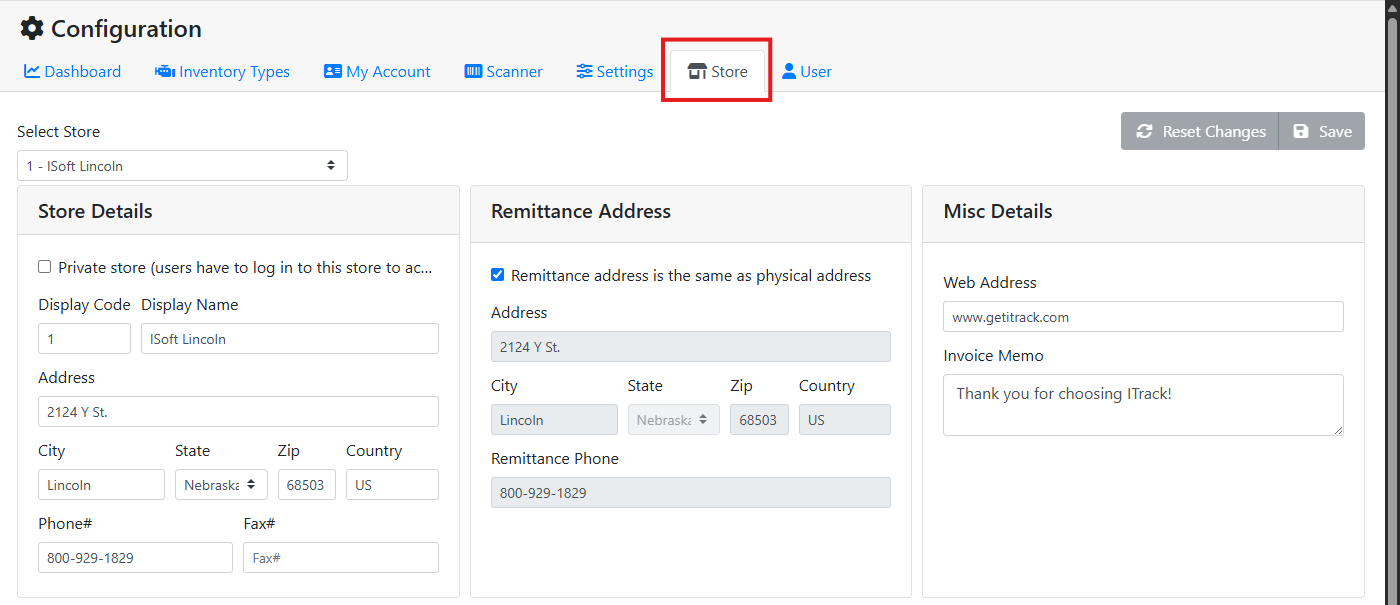Screen dimensions: 1400x605
Task: Click the My Account card icon
Action: (x=333, y=71)
